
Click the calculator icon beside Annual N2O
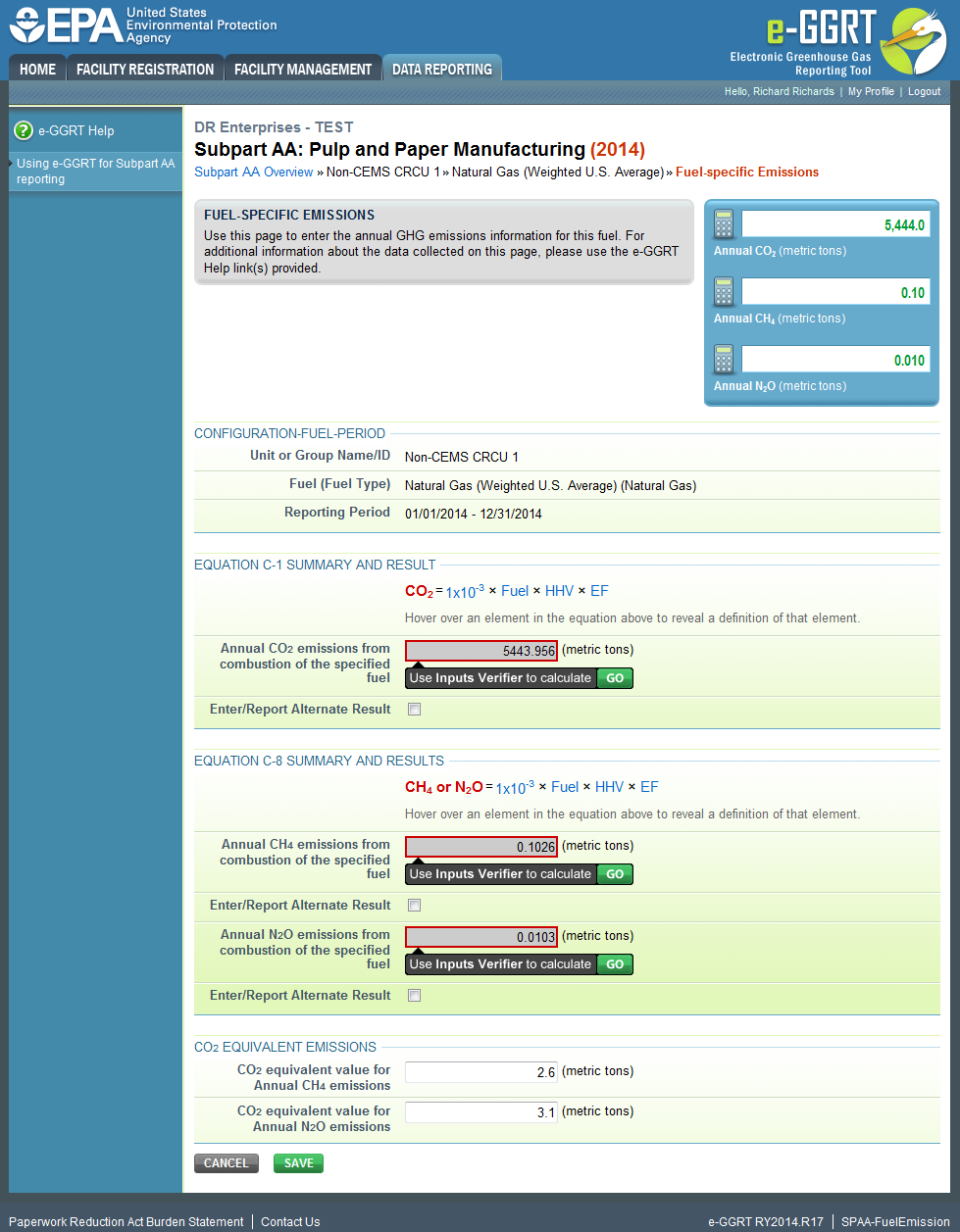point(723,359)
